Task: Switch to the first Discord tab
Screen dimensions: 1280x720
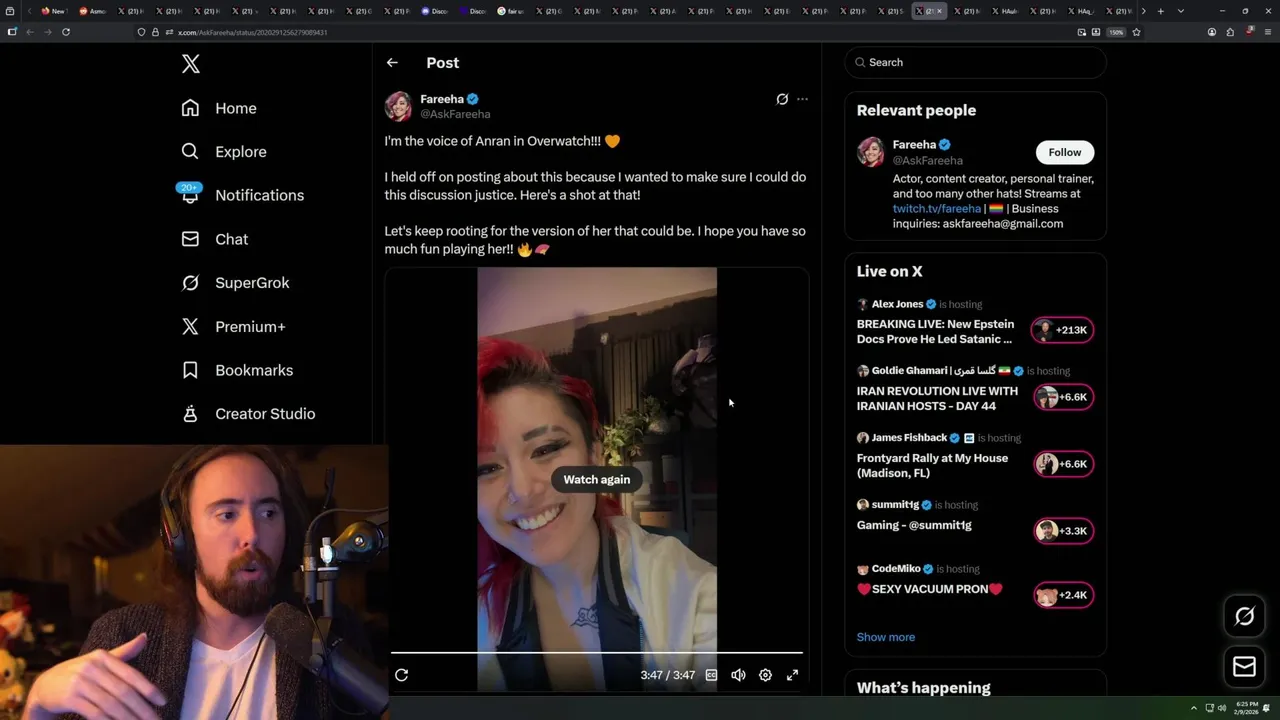Action: (434, 11)
